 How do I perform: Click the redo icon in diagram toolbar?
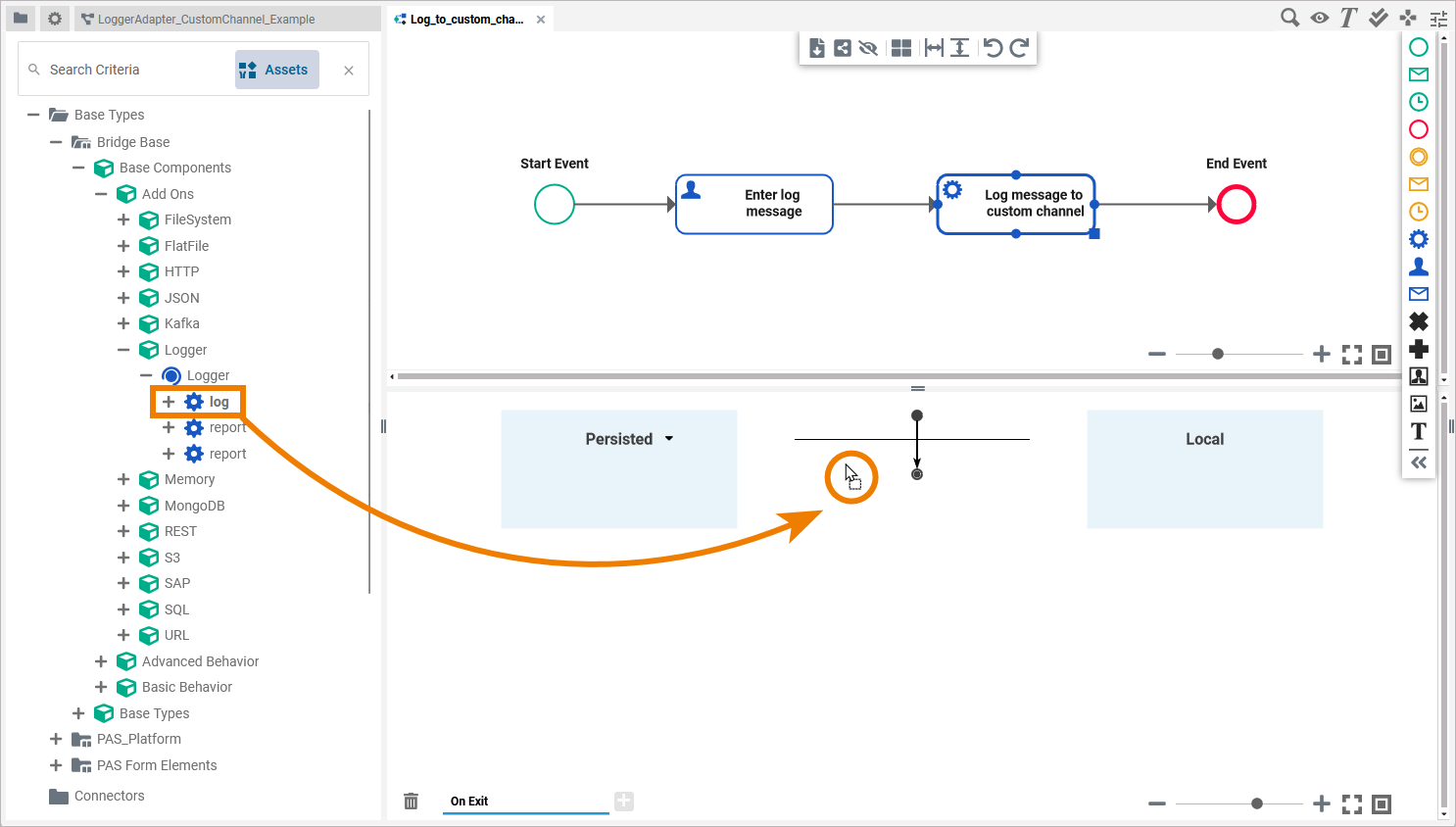point(1019,48)
